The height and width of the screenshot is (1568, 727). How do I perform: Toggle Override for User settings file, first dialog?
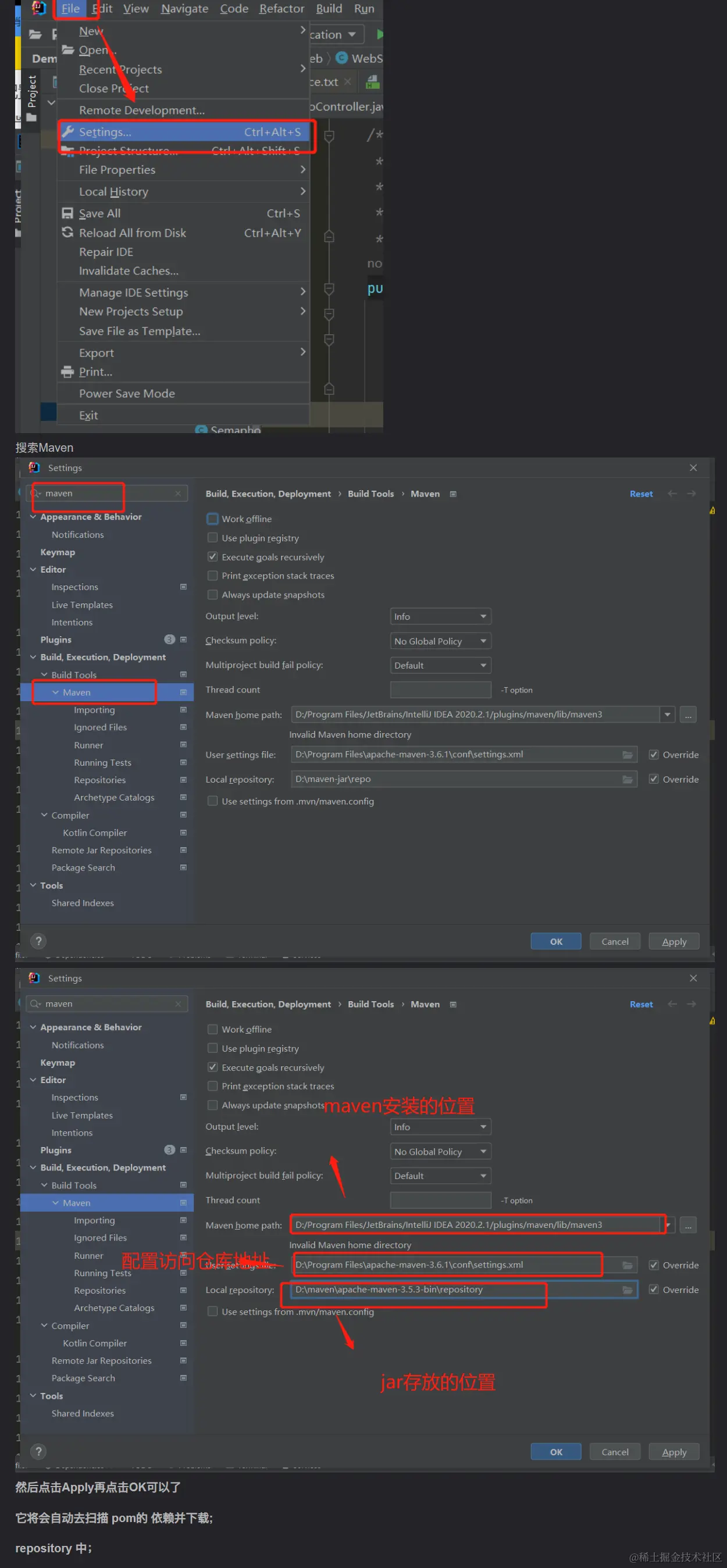point(654,755)
